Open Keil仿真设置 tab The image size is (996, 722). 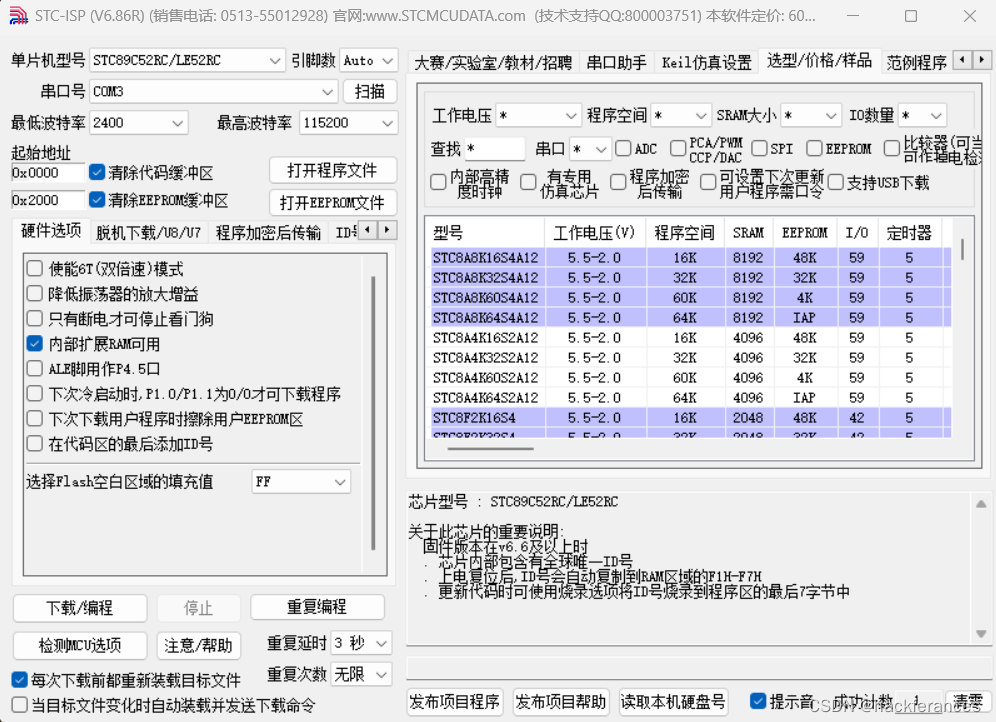pos(706,62)
